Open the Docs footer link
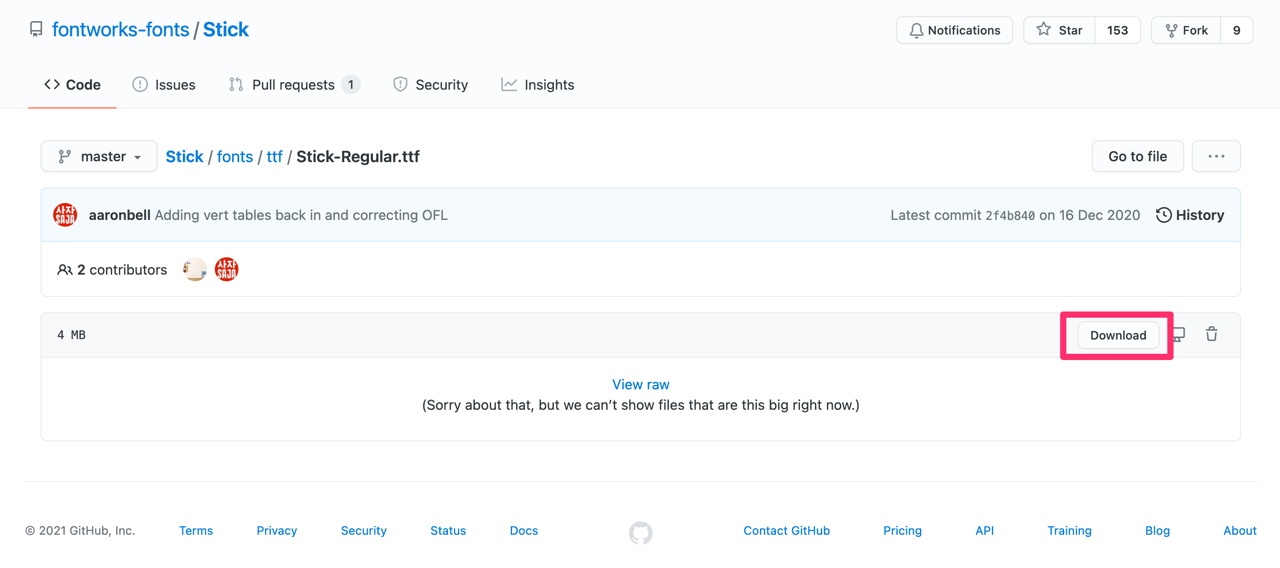1280x568 pixels. 524,531
